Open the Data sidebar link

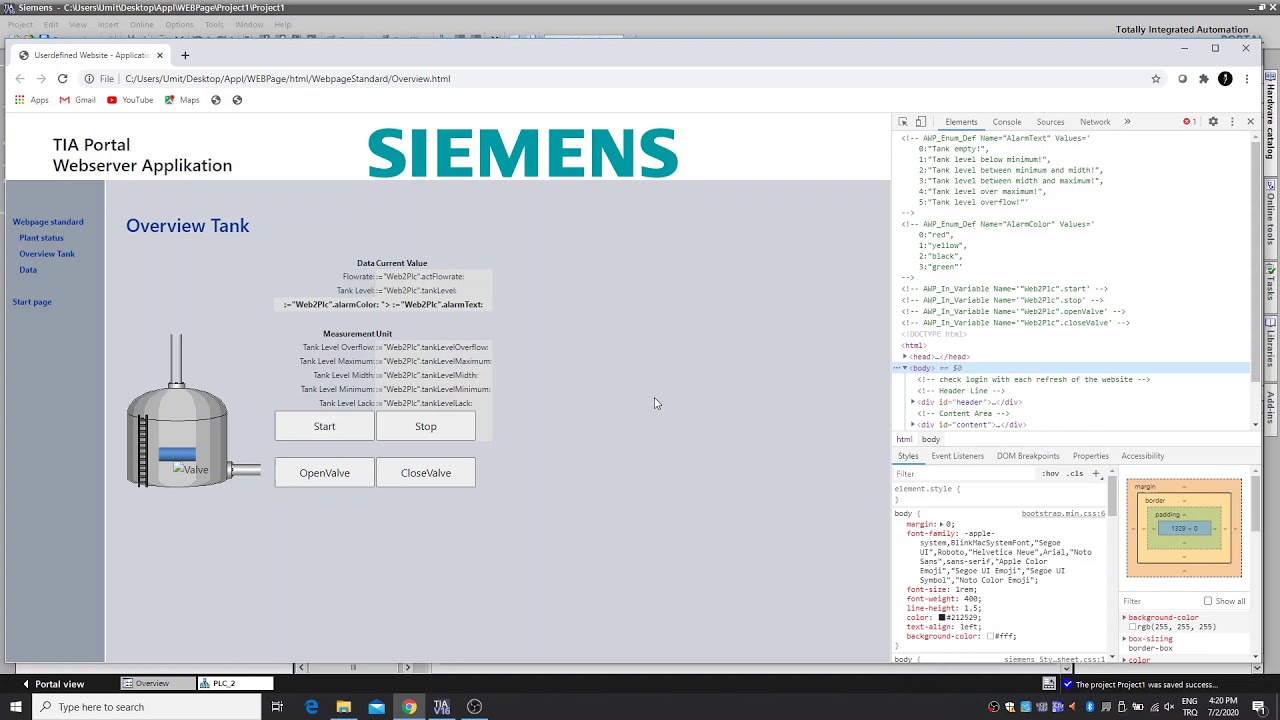click(x=28, y=270)
